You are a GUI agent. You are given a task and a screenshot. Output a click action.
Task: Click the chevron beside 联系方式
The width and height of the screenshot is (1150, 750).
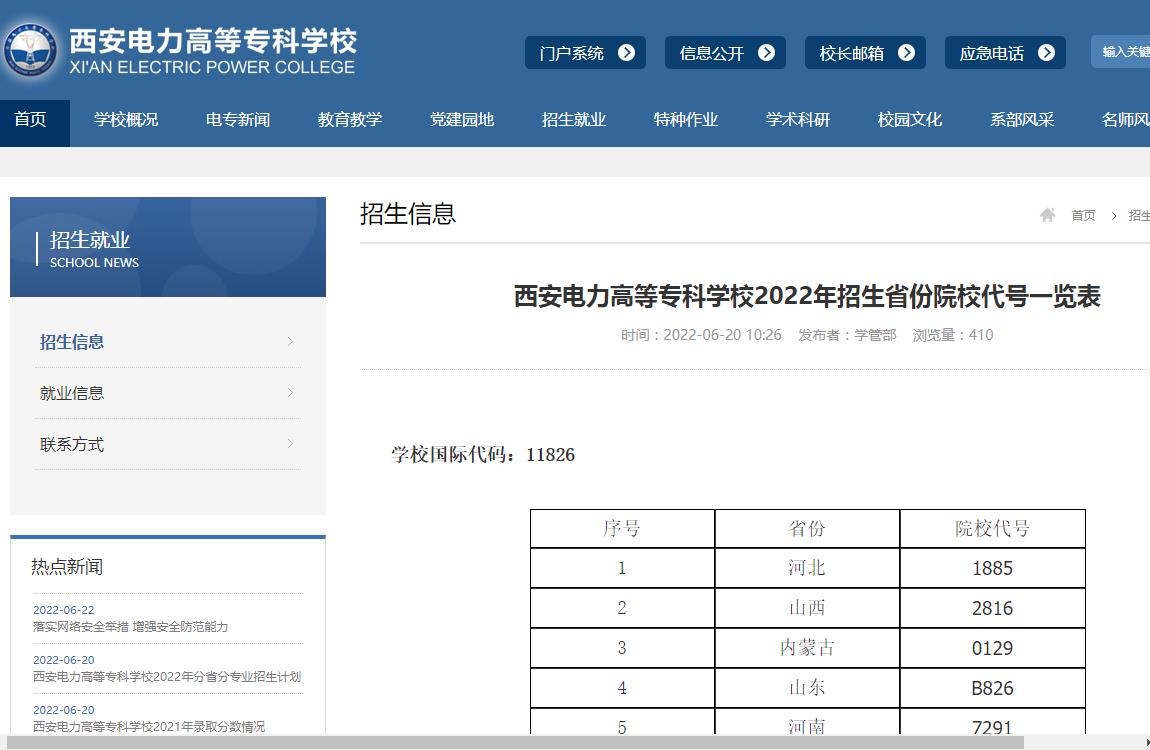[290, 444]
